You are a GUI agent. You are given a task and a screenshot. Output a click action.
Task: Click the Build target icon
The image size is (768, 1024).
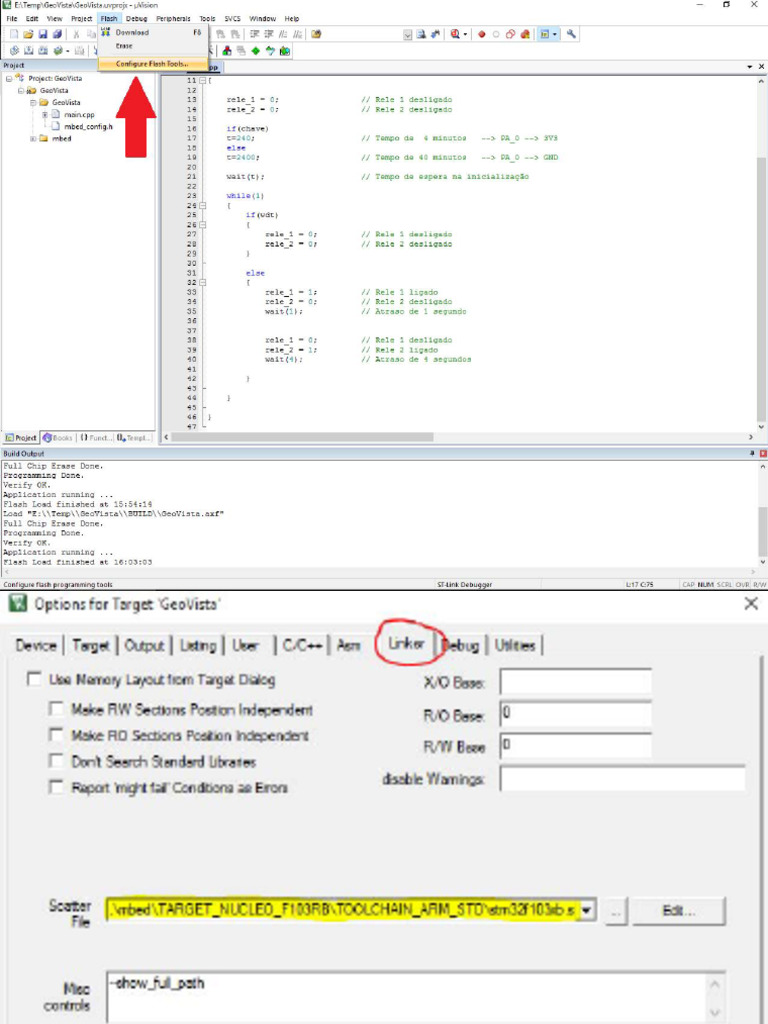[29, 51]
